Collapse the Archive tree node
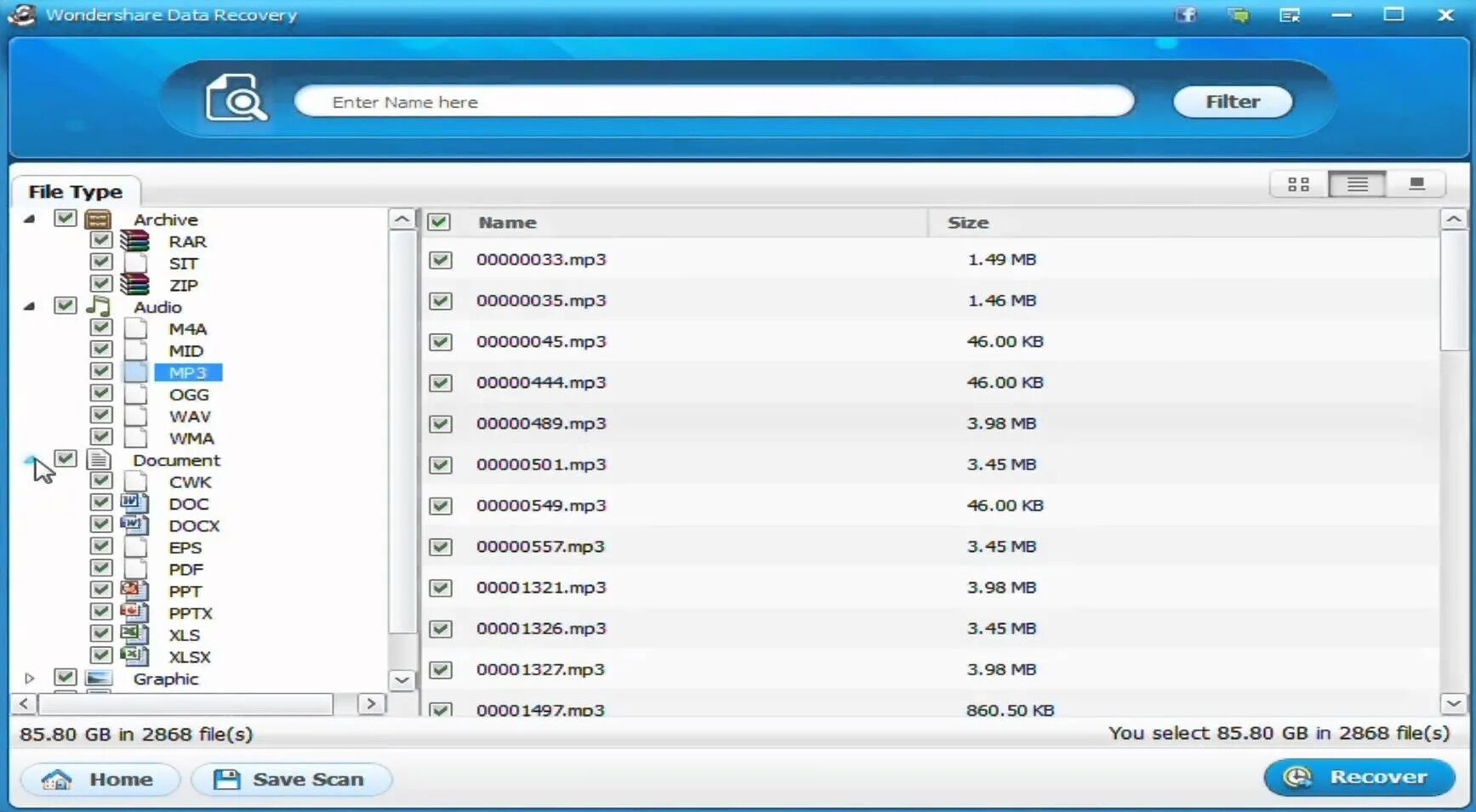 pos(30,219)
